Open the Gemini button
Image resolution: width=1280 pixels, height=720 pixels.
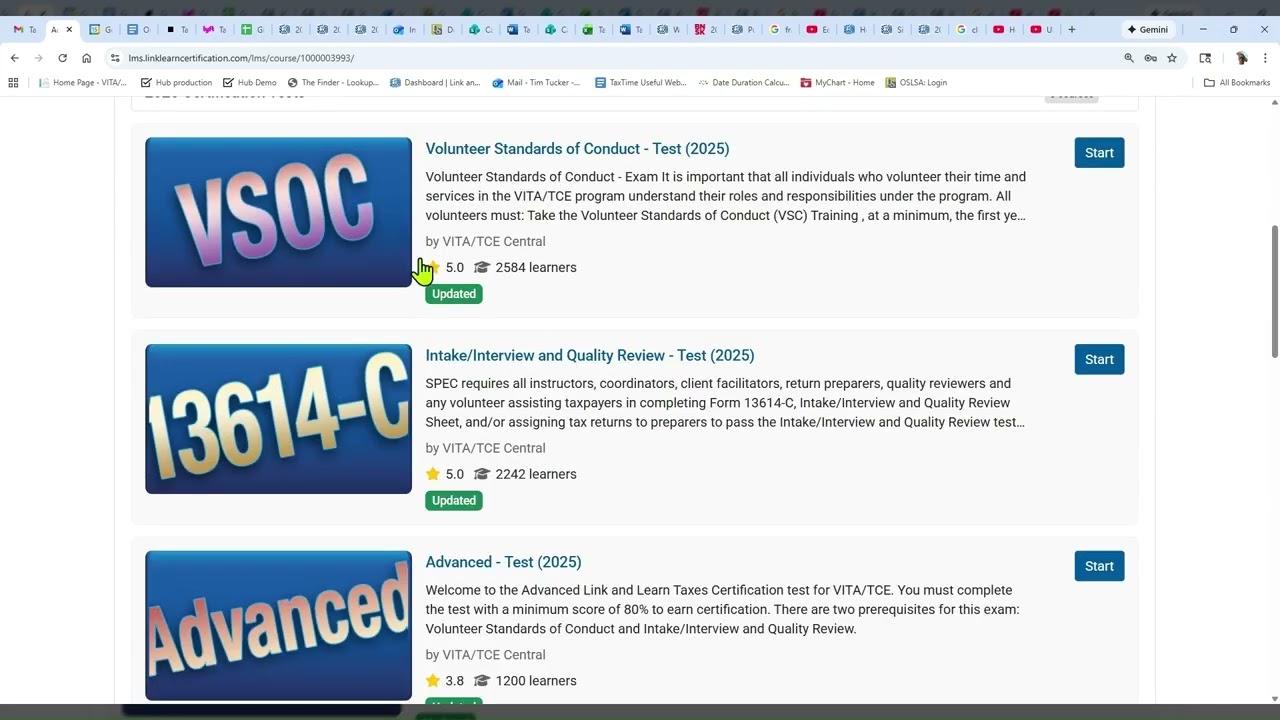[1147, 30]
